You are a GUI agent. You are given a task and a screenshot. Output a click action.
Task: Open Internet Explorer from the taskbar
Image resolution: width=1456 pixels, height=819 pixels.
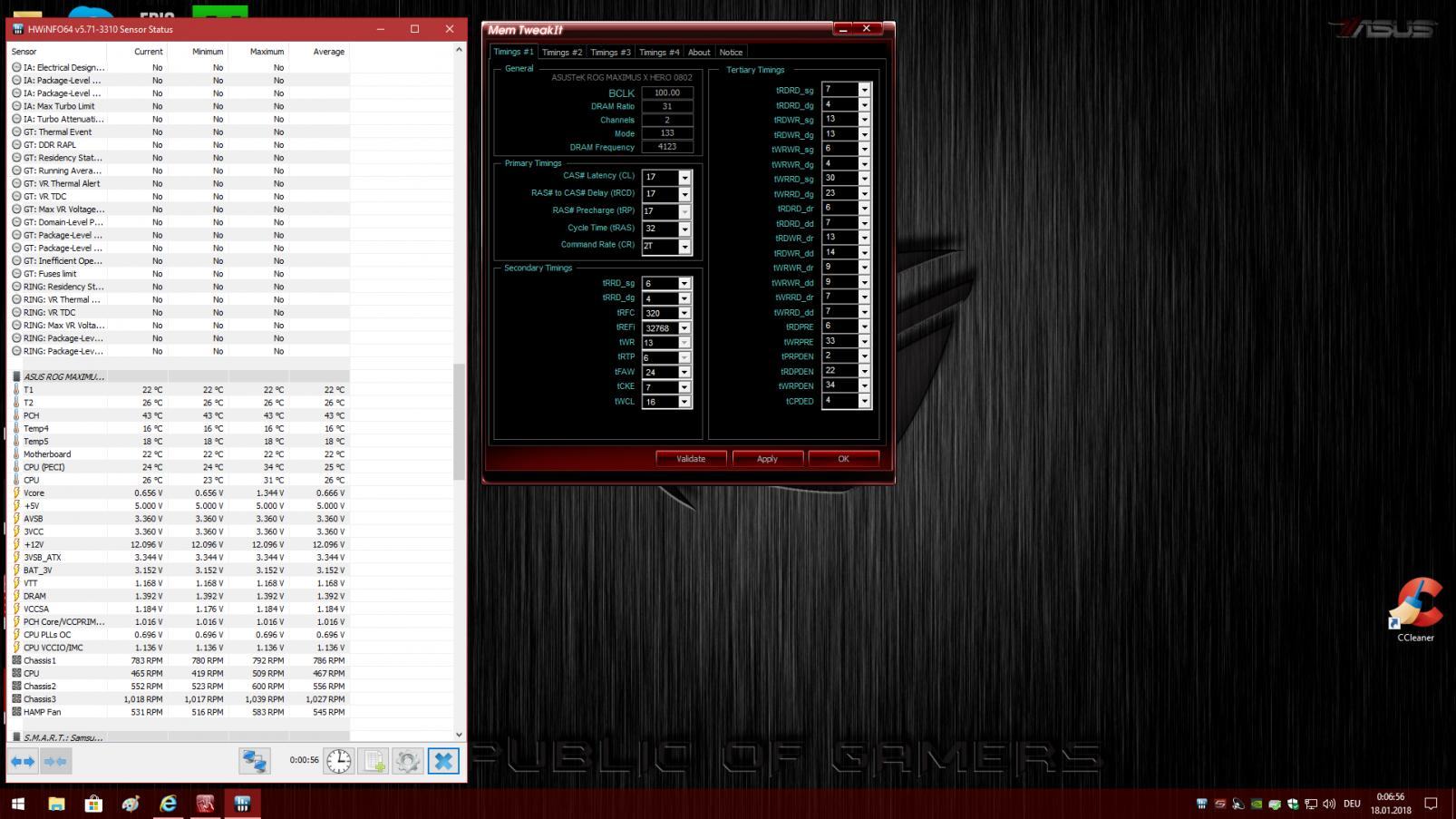168,804
